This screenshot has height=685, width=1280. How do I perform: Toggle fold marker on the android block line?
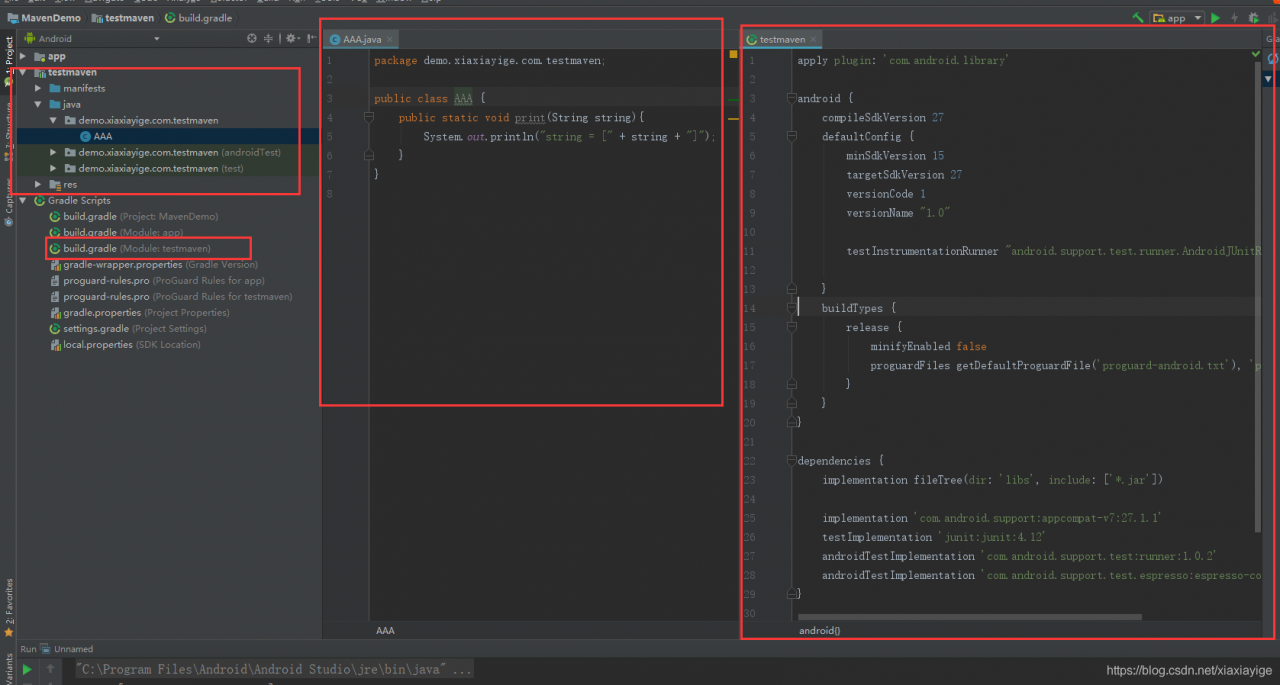click(792, 99)
